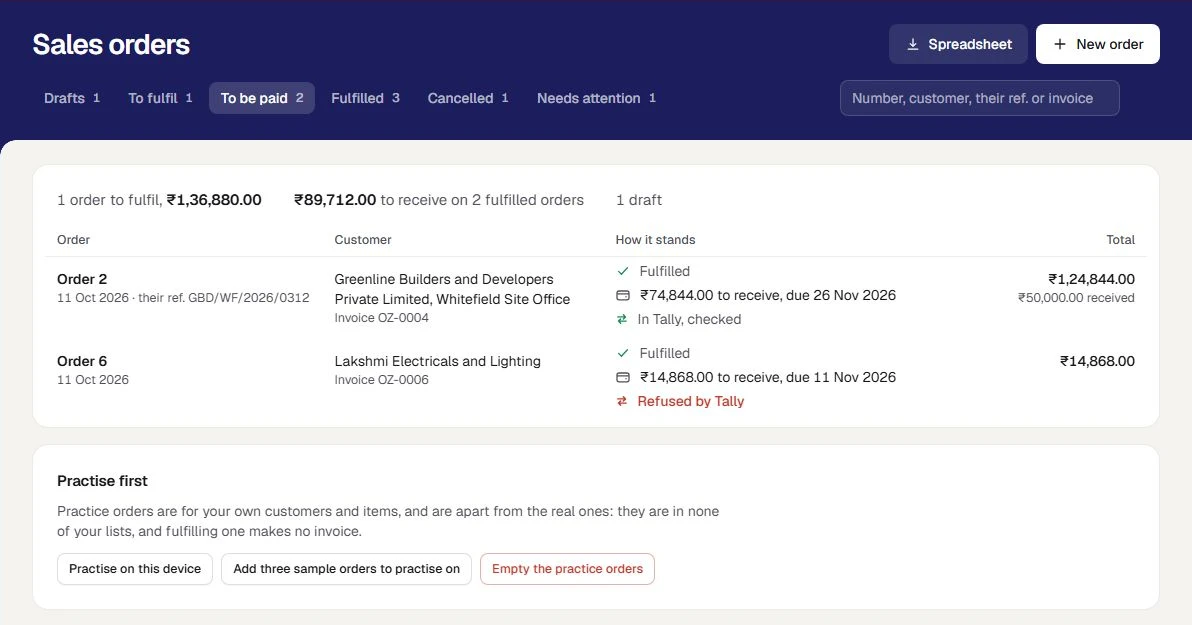
Task: Click the payment card icon for Order 6
Action: click(623, 377)
